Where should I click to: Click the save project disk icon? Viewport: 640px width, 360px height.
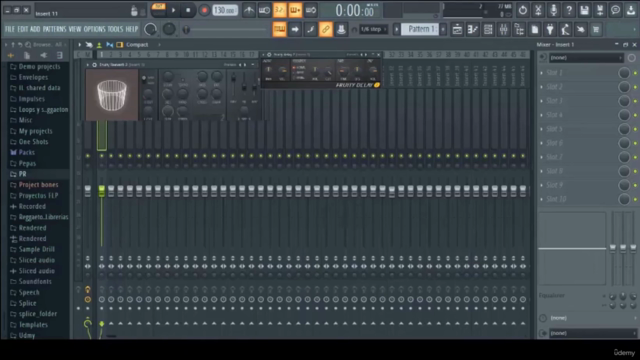pos(584,10)
